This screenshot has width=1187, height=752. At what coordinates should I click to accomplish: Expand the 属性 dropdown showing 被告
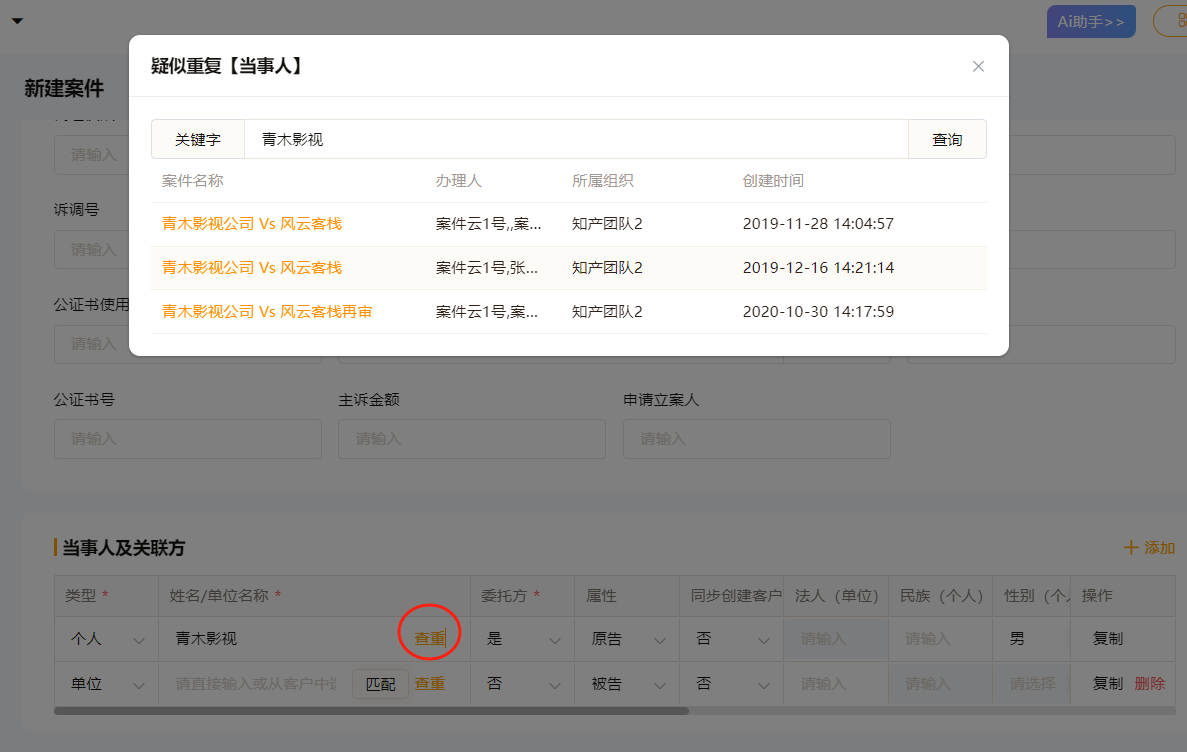(627, 684)
